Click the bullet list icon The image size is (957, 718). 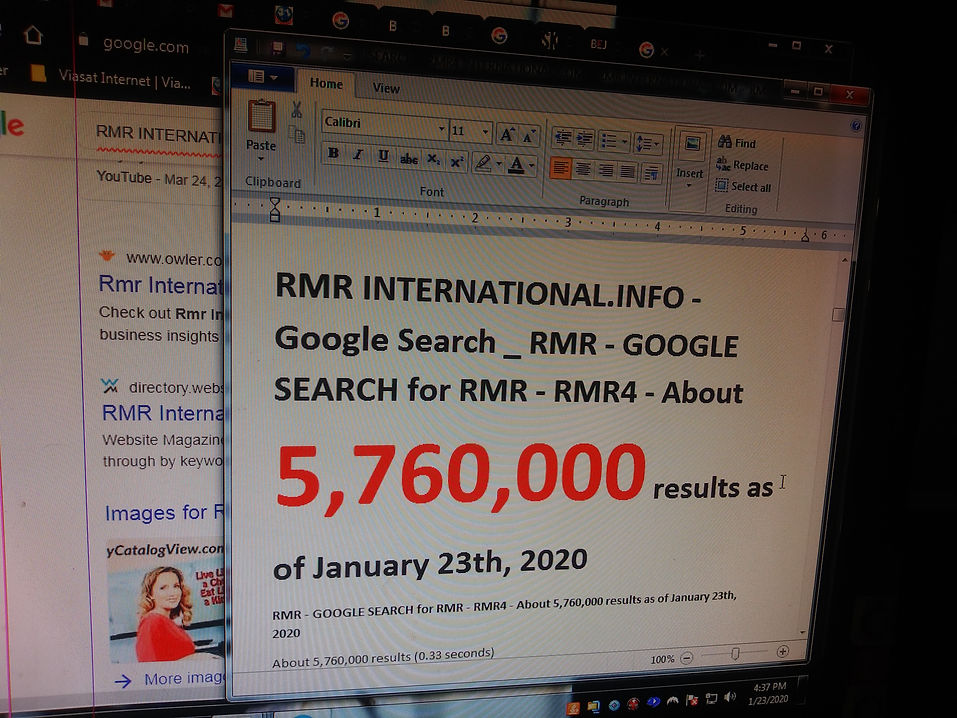coord(609,141)
